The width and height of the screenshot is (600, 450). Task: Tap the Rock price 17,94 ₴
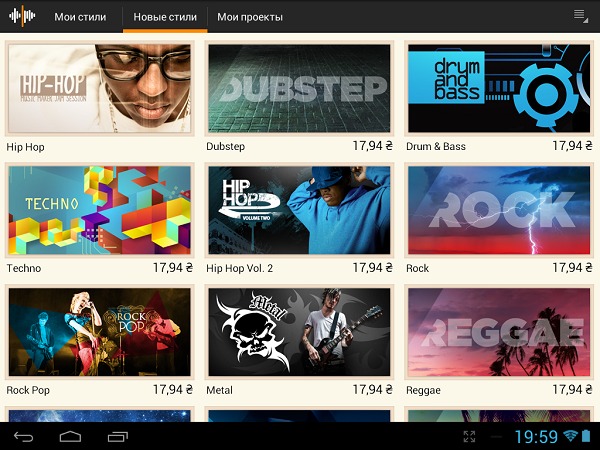point(572,267)
